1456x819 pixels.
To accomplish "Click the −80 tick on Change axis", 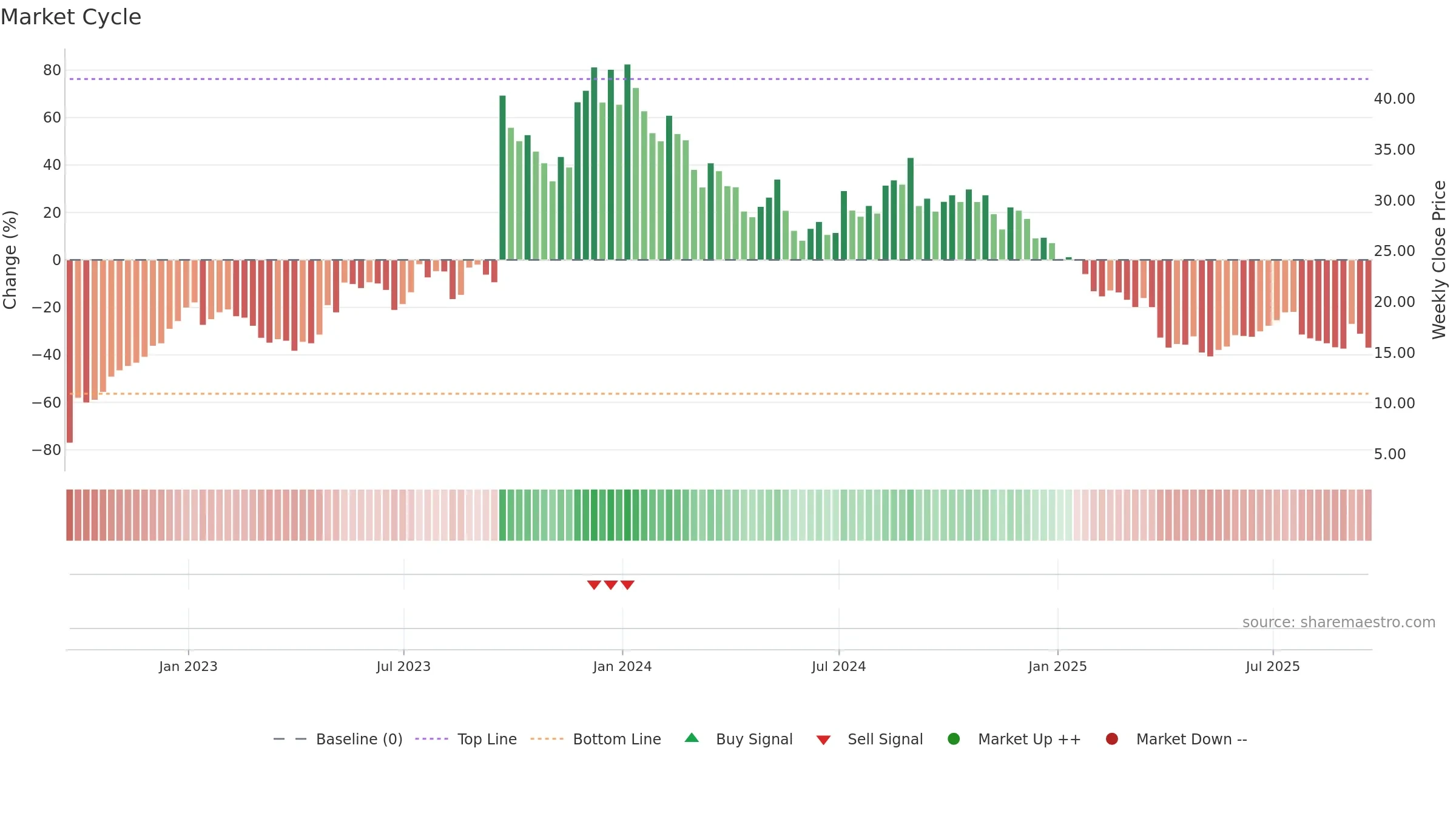I will pos(47,450).
